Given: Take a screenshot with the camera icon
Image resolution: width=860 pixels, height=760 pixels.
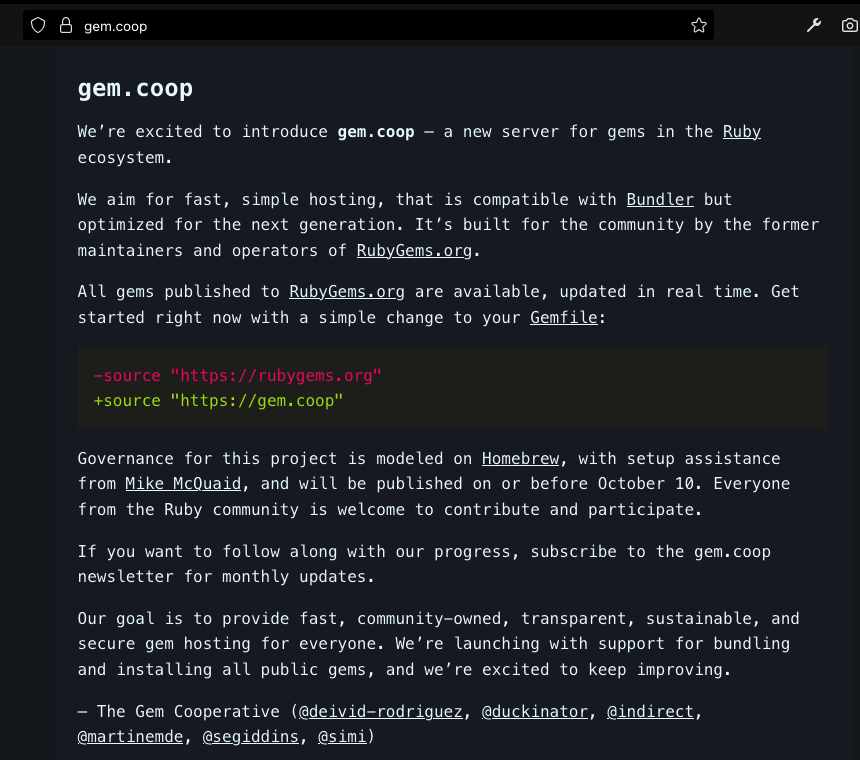Looking at the screenshot, I should (850, 26).
